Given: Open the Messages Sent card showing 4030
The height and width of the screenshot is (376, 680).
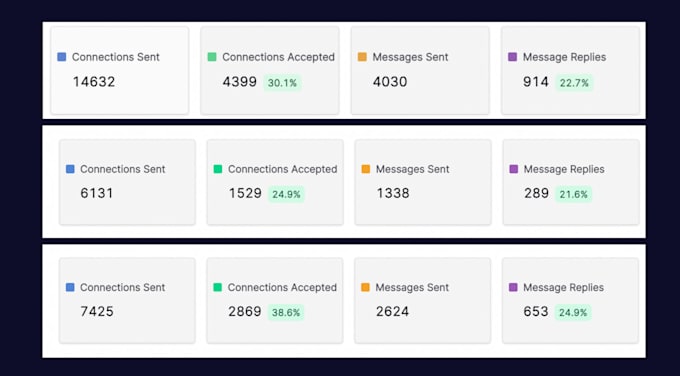Looking at the screenshot, I should 420,70.
